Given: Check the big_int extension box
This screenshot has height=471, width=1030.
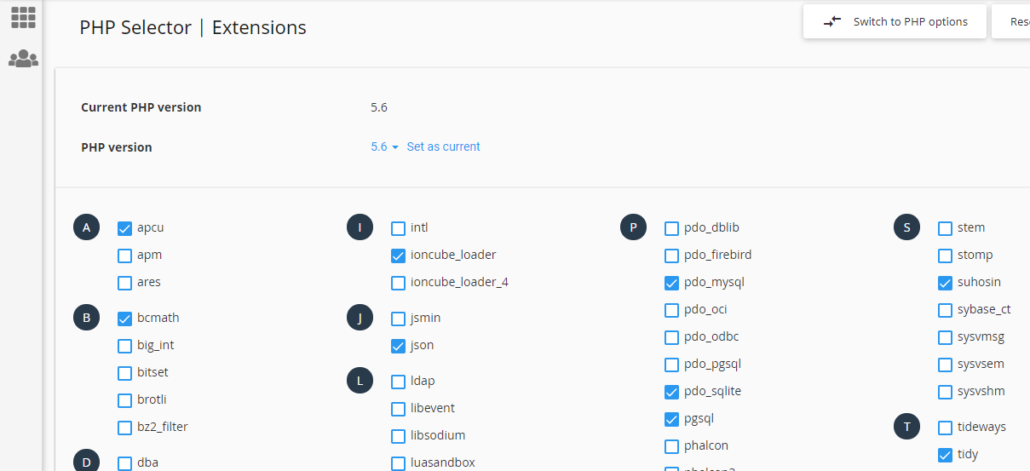Looking at the screenshot, I should coord(125,346).
